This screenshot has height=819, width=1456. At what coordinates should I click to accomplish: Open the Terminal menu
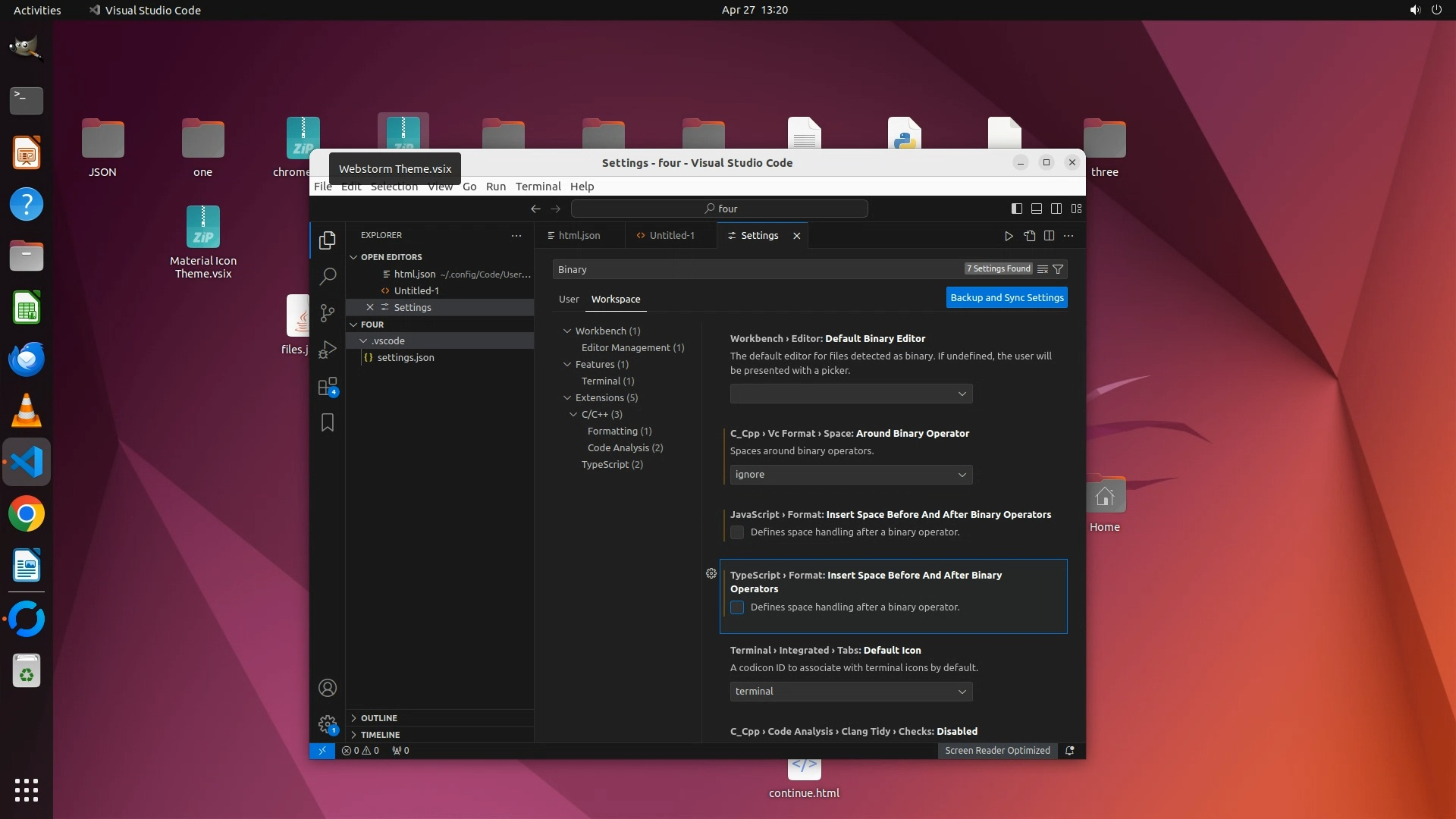(538, 187)
